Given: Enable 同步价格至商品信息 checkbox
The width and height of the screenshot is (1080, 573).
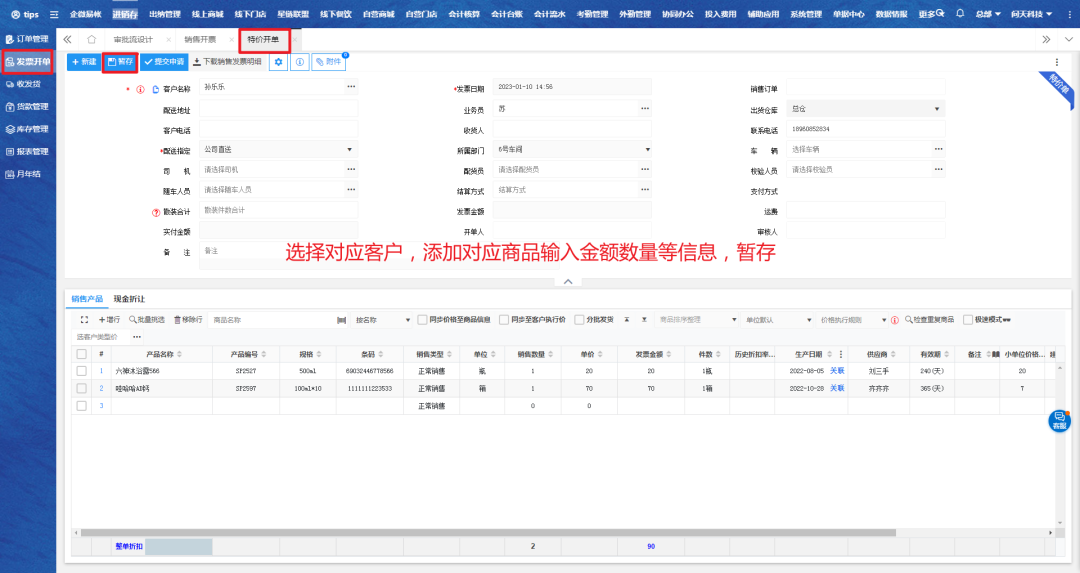Looking at the screenshot, I should coord(422,320).
